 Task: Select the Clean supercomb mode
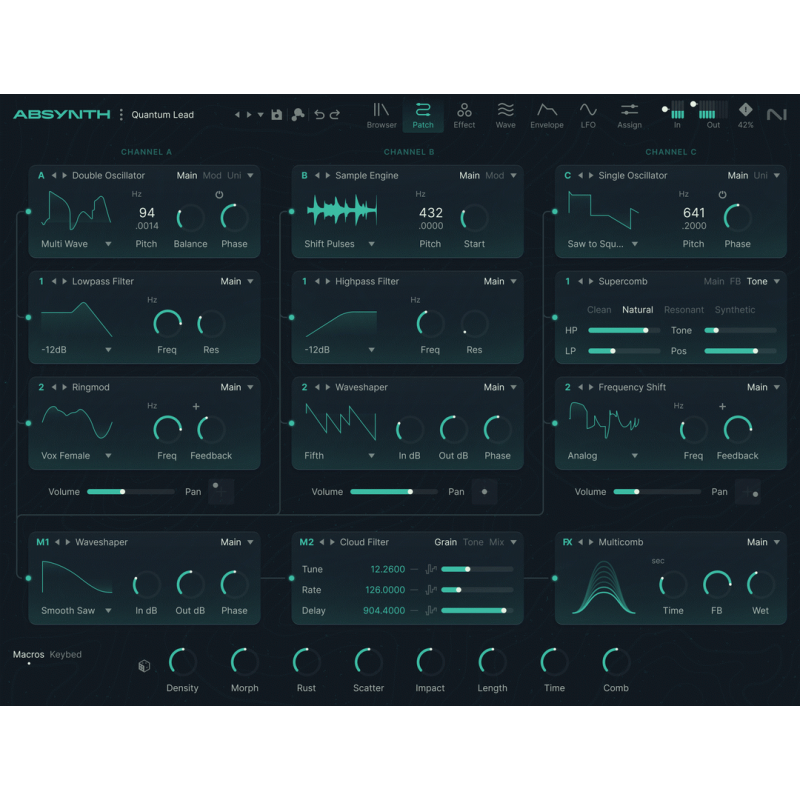[599, 310]
